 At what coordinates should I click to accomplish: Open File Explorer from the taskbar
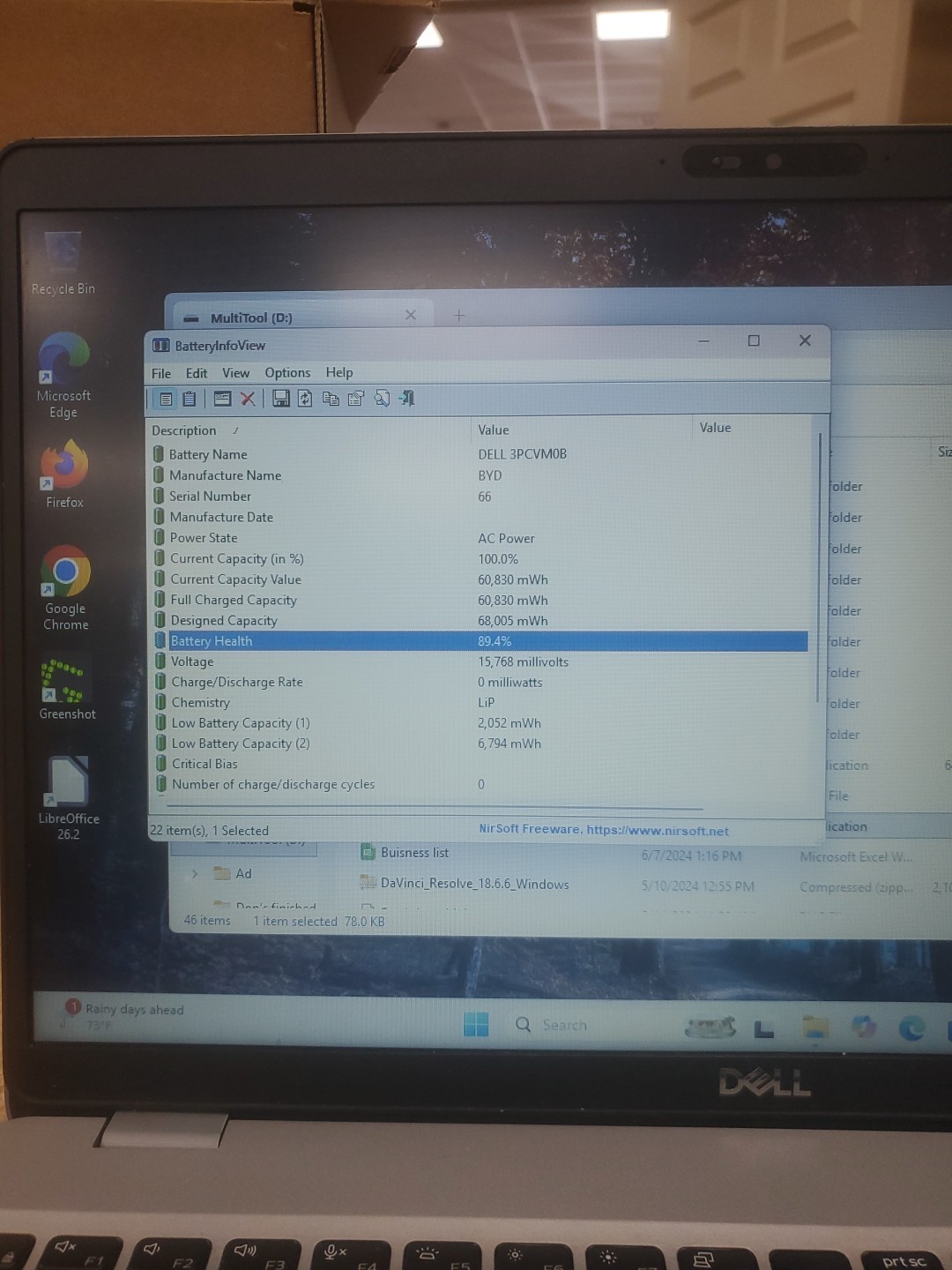(x=815, y=1027)
